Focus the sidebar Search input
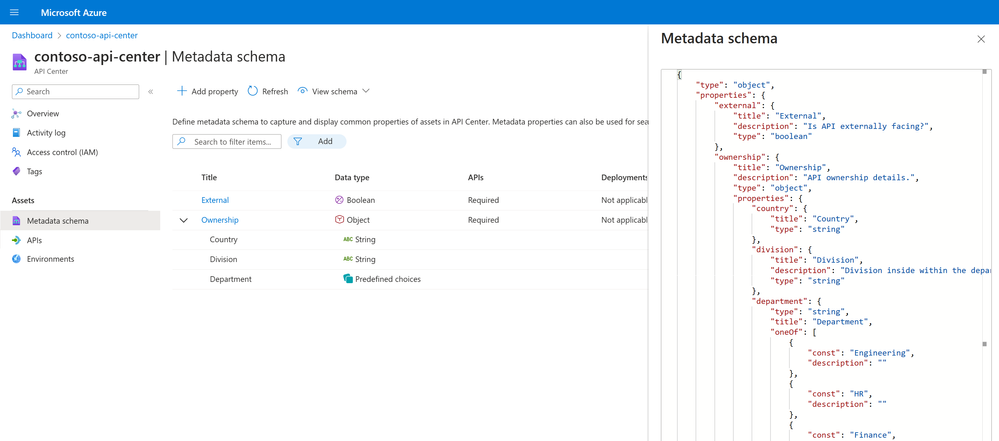Image resolution: width=999 pixels, height=441 pixels. (x=75, y=92)
